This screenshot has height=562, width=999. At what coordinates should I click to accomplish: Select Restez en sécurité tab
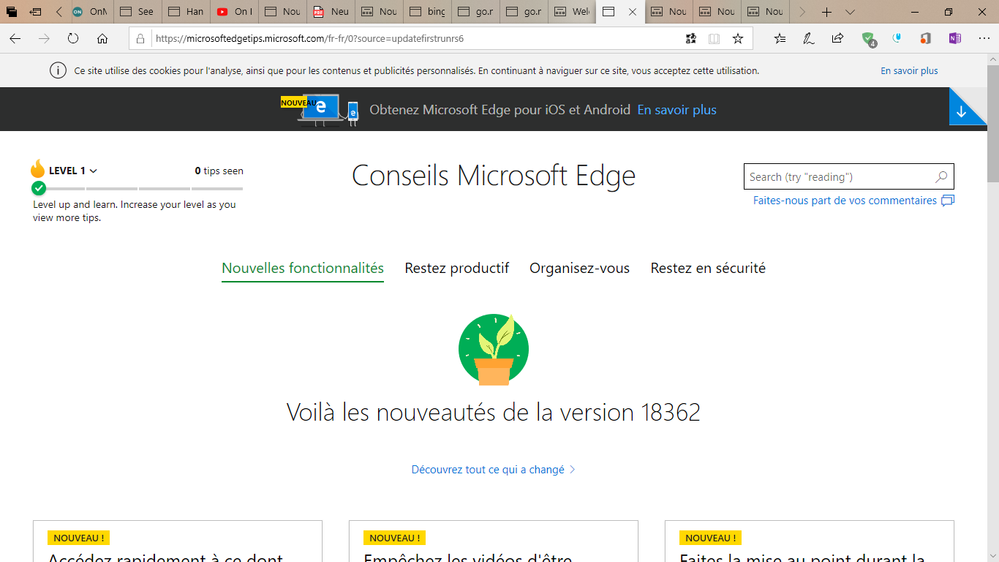[708, 268]
